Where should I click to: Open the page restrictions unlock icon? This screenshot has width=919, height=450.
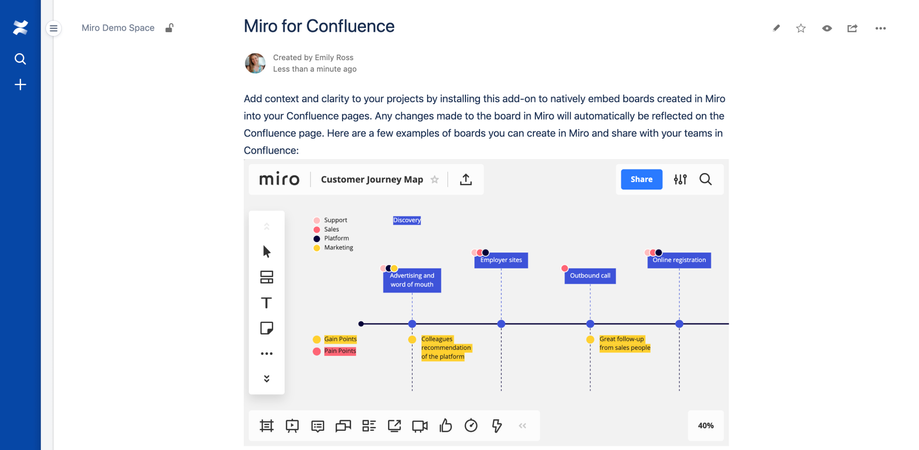click(169, 28)
